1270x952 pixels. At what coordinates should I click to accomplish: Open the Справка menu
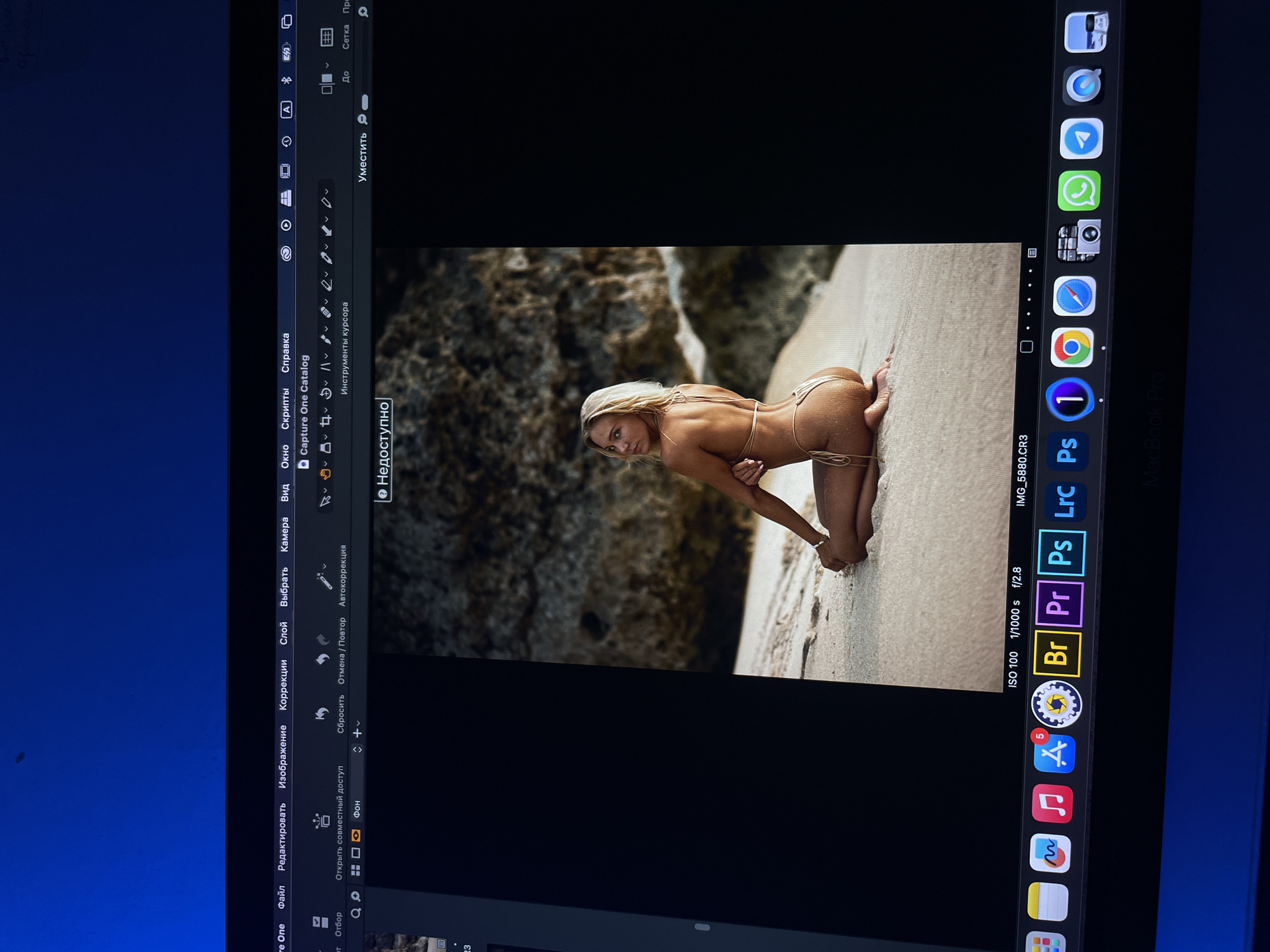[x=286, y=353]
